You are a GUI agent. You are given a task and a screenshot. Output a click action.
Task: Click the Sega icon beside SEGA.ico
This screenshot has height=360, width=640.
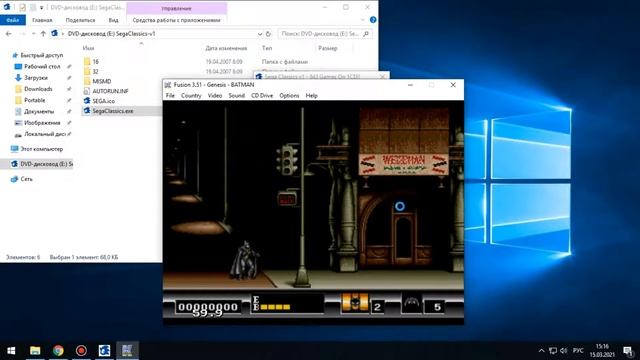[87, 101]
